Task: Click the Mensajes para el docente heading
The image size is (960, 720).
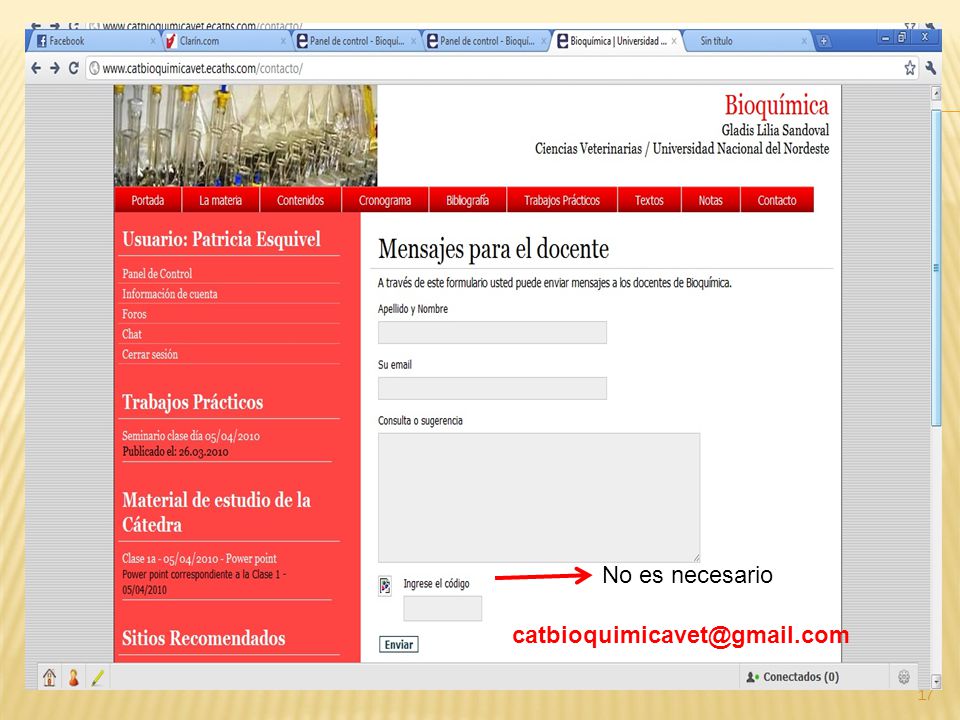Action: [493, 249]
